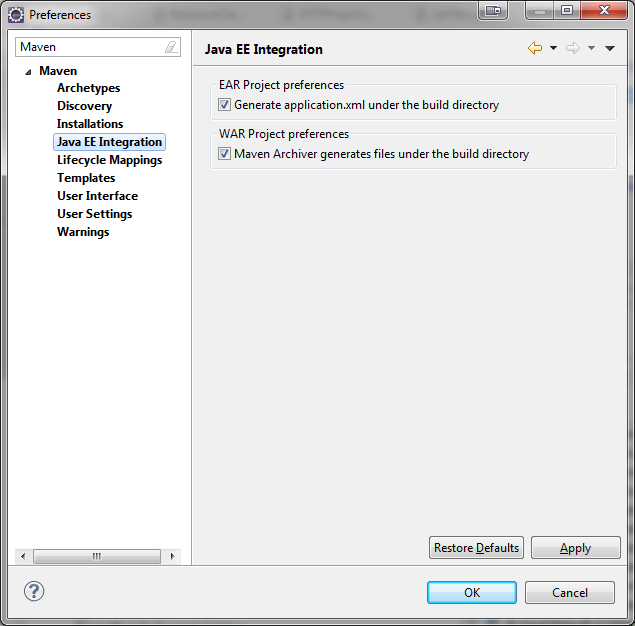Open the Archetypes preference page

pyautogui.click(x=88, y=88)
